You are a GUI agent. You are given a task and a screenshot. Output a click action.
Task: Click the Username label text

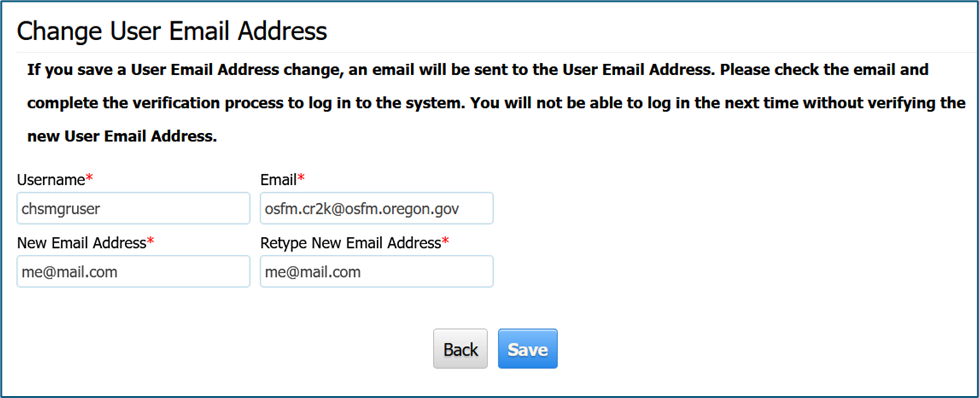click(x=51, y=180)
